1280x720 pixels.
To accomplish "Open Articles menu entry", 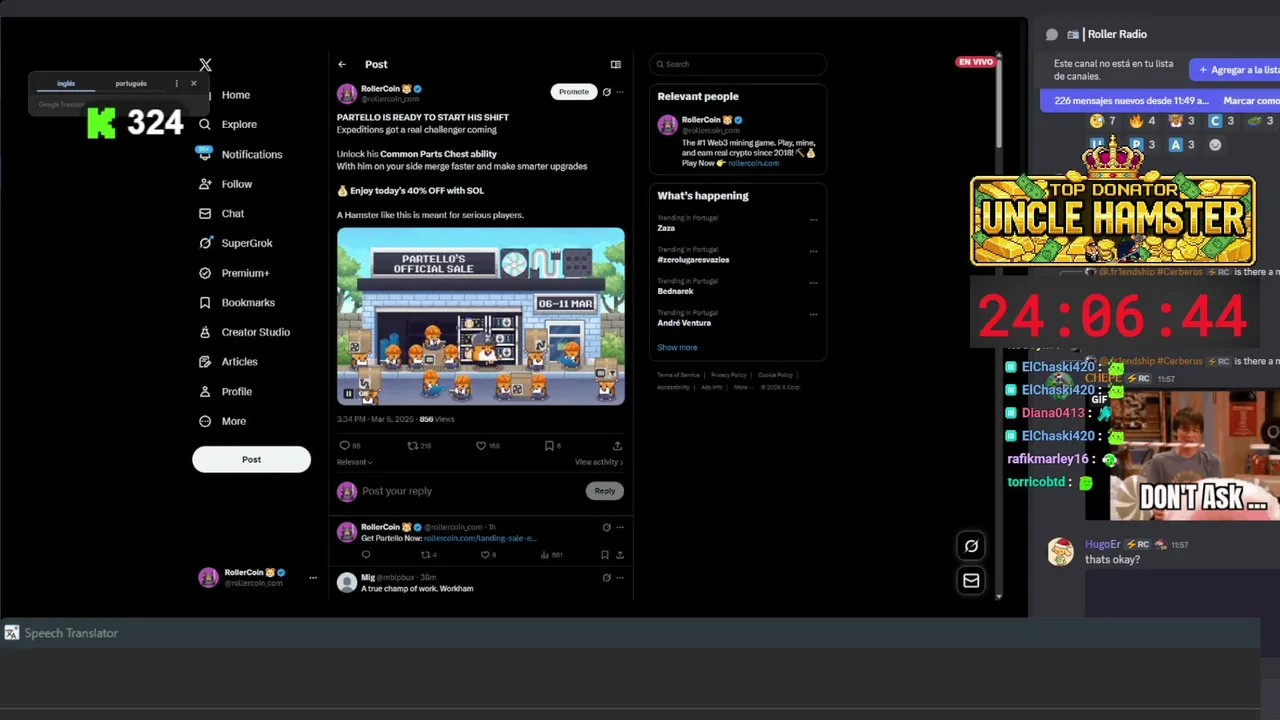I will coord(240,362).
